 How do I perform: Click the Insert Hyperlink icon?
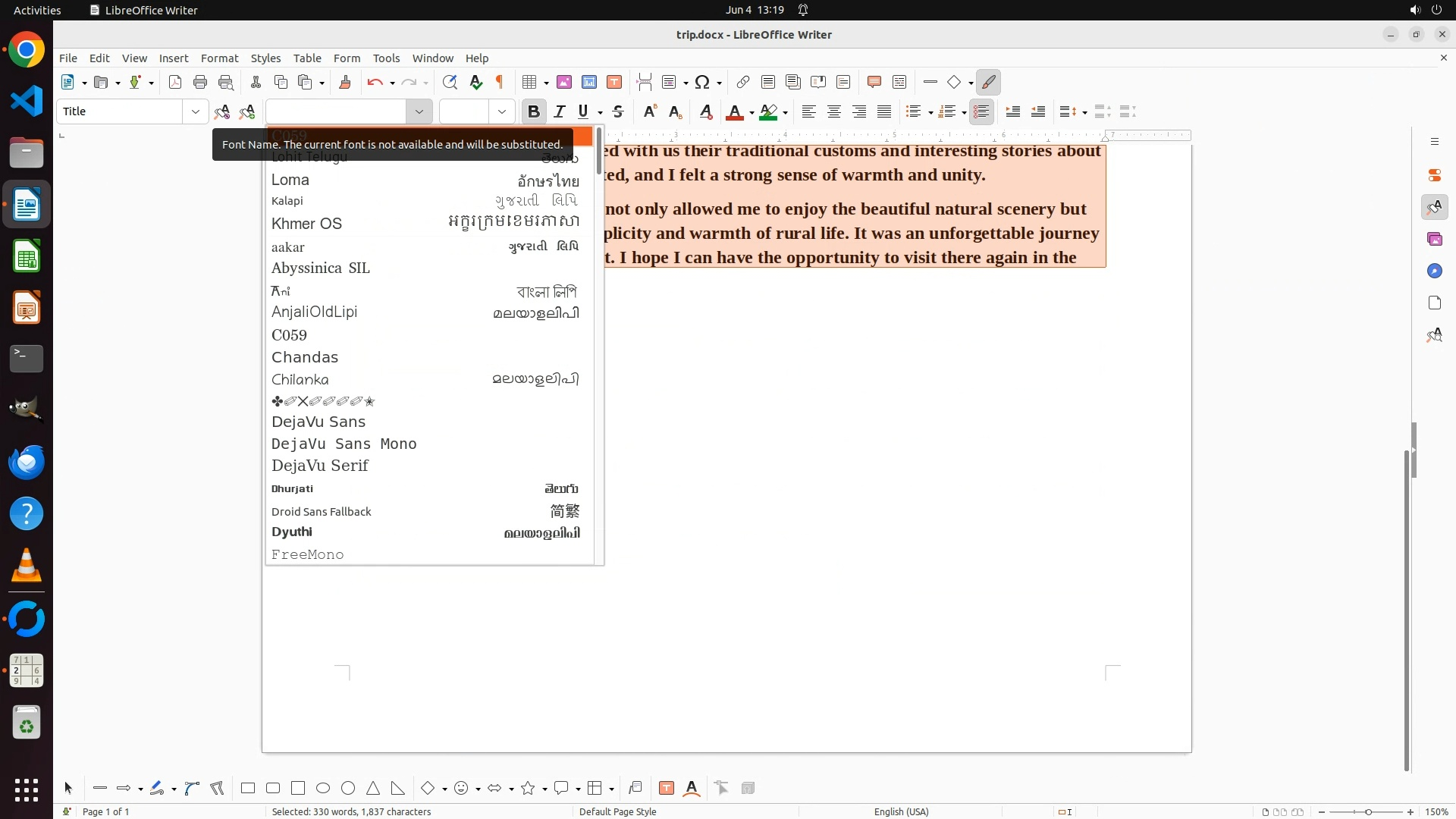pyautogui.click(x=743, y=82)
